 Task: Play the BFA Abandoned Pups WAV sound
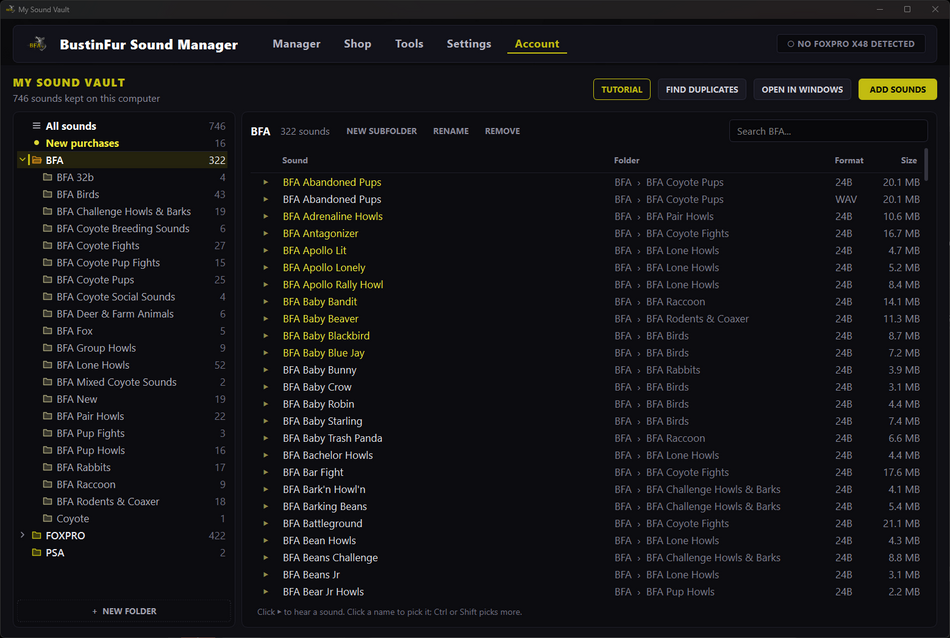point(265,199)
